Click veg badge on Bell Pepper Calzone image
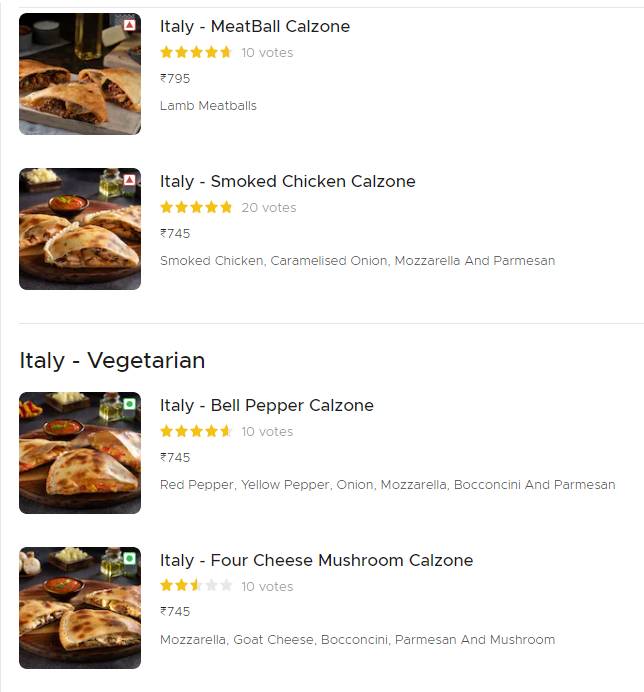The image size is (644, 692). tap(130, 404)
